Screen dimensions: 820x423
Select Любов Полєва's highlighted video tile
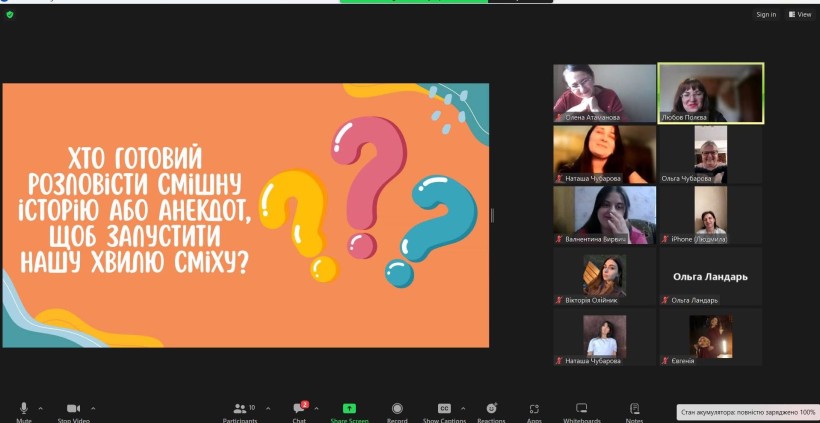click(711, 93)
